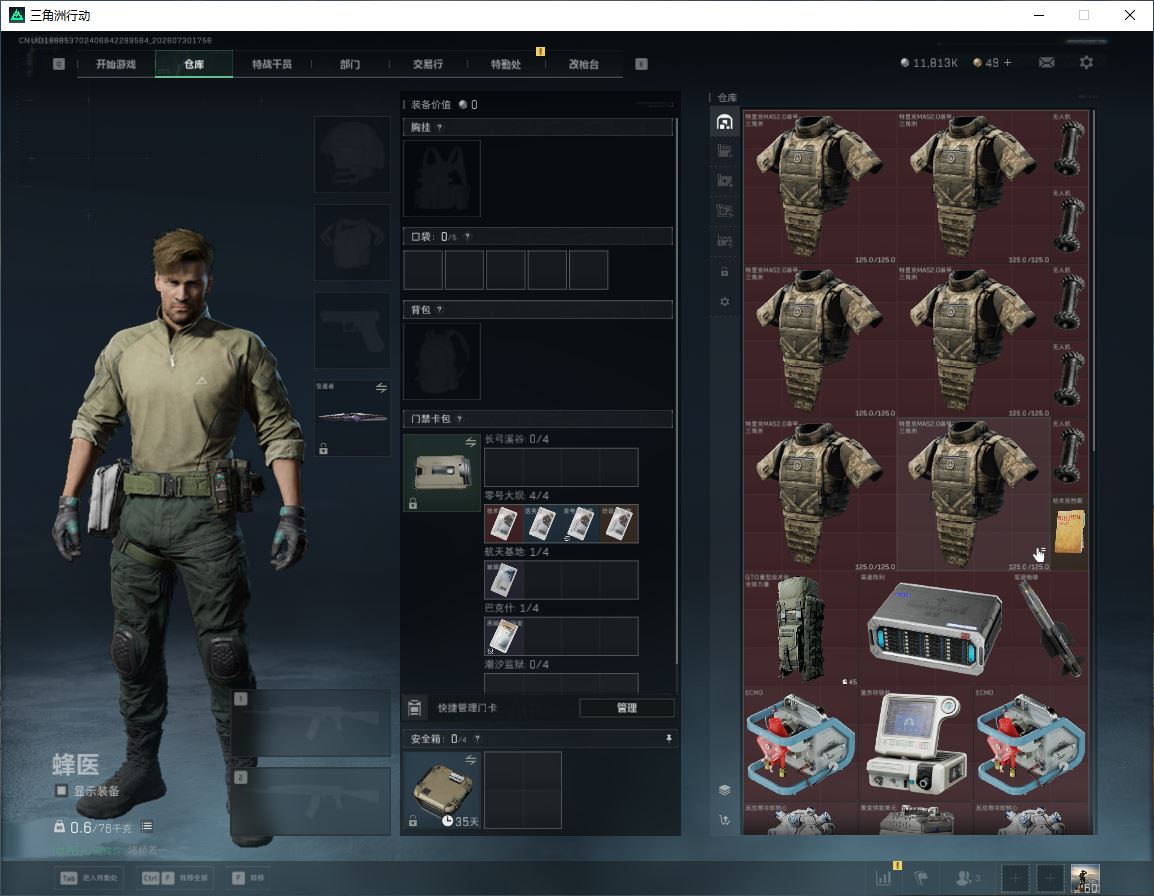Screen dimensions: 1154x896
Task: Click the Tab 进入特勤处 button
Action: [90, 878]
